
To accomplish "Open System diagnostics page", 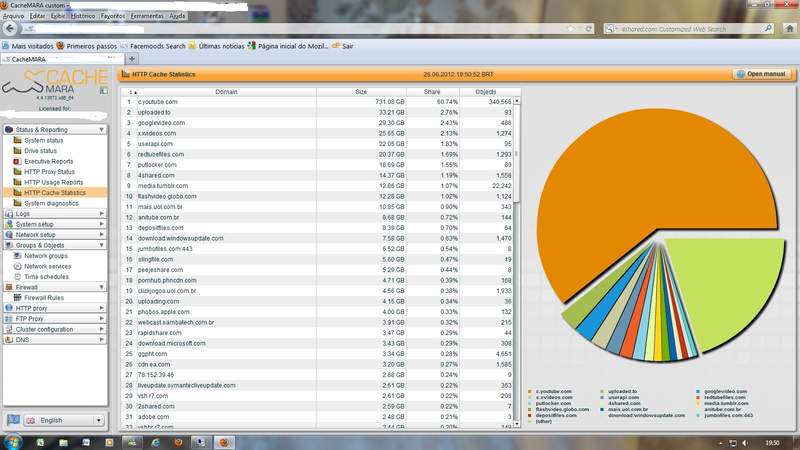I will click(51, 204).
